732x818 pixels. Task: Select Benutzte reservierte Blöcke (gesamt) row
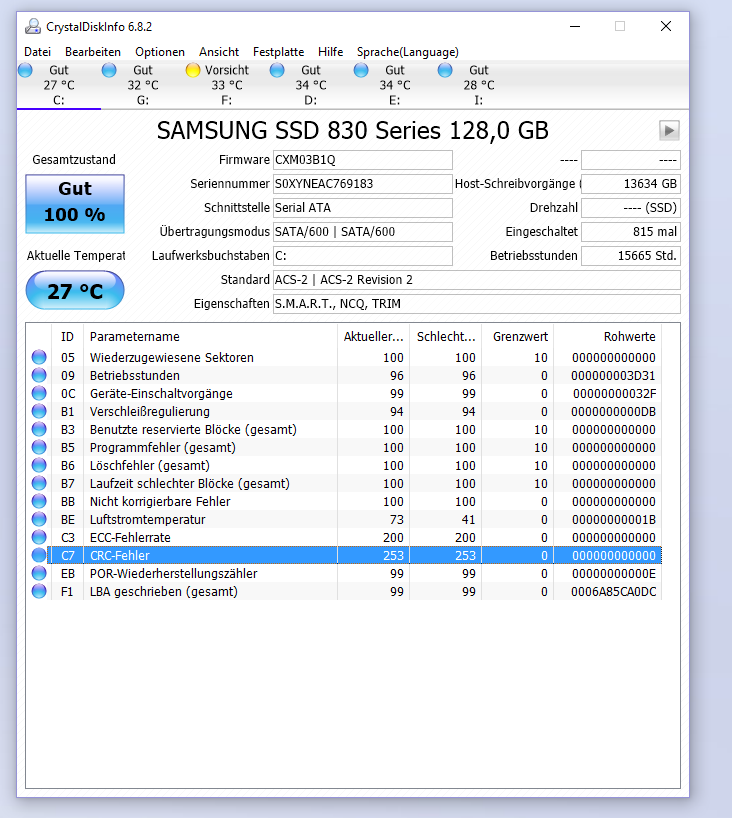[x=344, y=429]
